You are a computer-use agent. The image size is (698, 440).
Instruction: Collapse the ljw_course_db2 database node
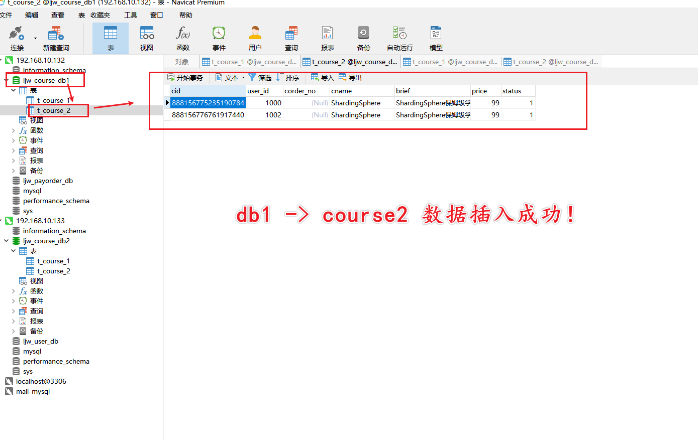(x=6, y=241)
